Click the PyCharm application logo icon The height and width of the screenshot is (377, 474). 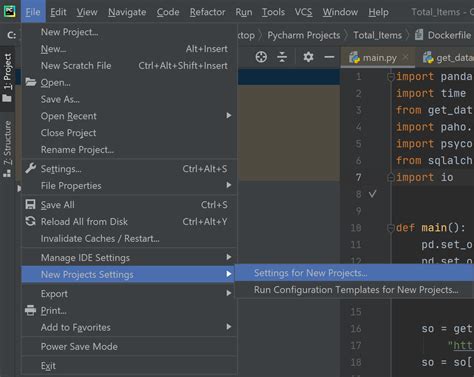pyautogui.click(x=10, y=11)
